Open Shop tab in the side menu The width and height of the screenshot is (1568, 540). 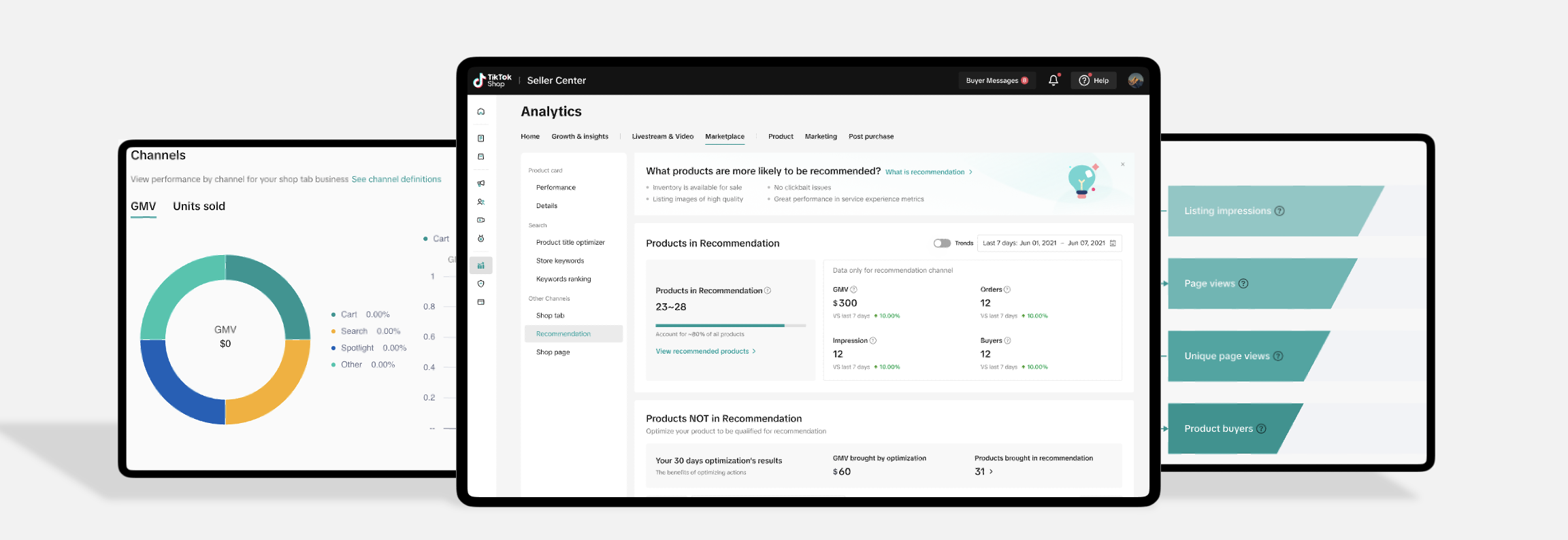point(550,316)
